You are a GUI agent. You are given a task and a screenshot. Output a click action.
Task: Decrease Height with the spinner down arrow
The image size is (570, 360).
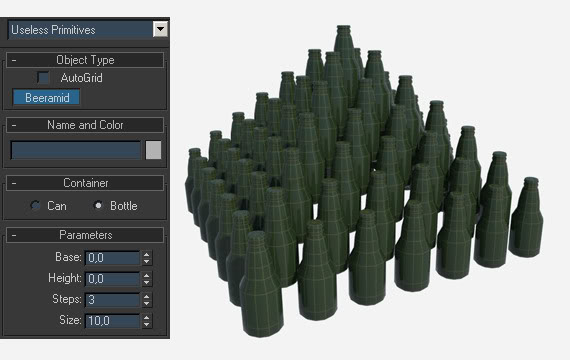coord(146,283)
